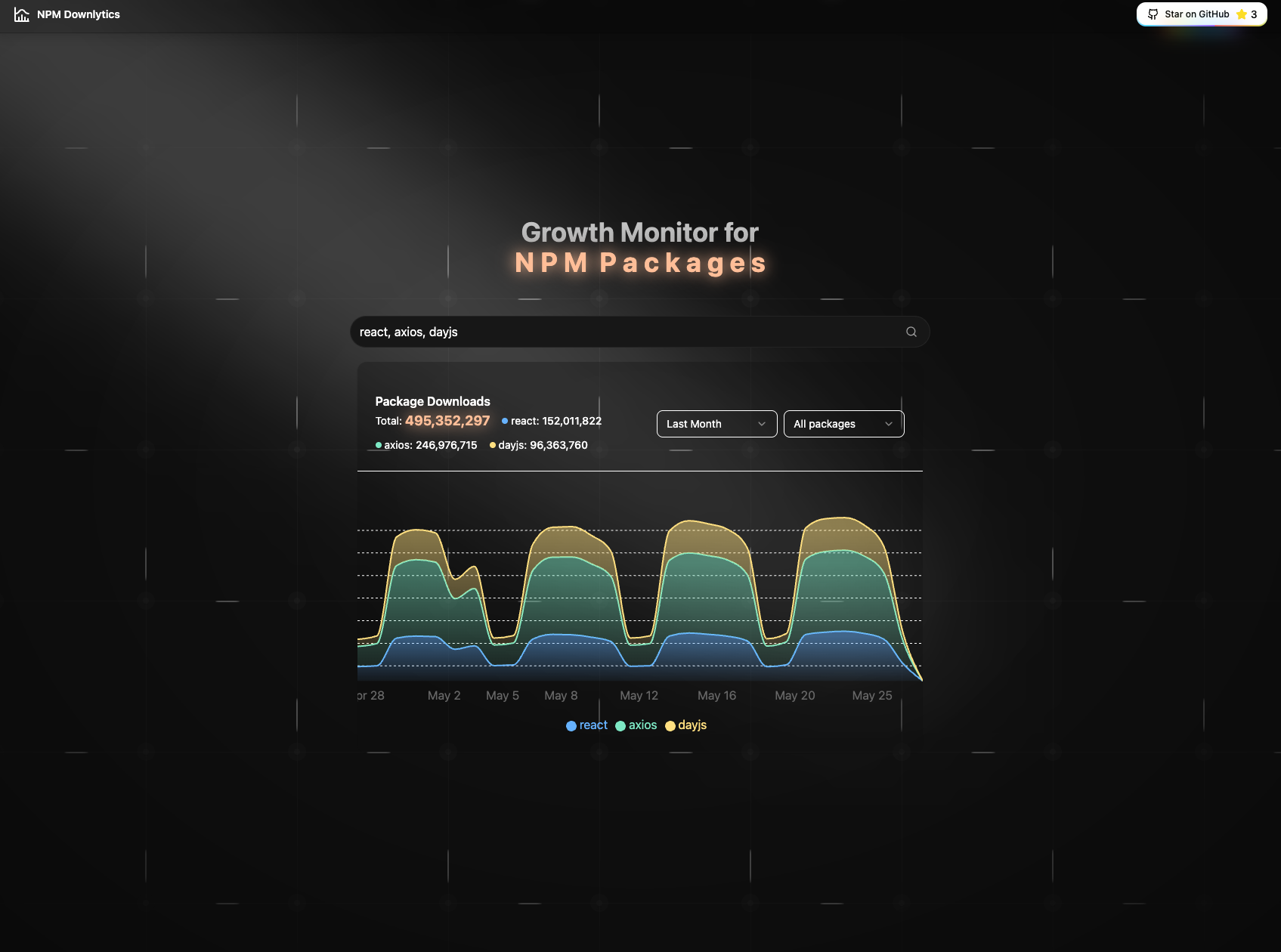Click the May 25 axis label
The height and width of the screenshot is (952, 1281).
pos(872,695)
